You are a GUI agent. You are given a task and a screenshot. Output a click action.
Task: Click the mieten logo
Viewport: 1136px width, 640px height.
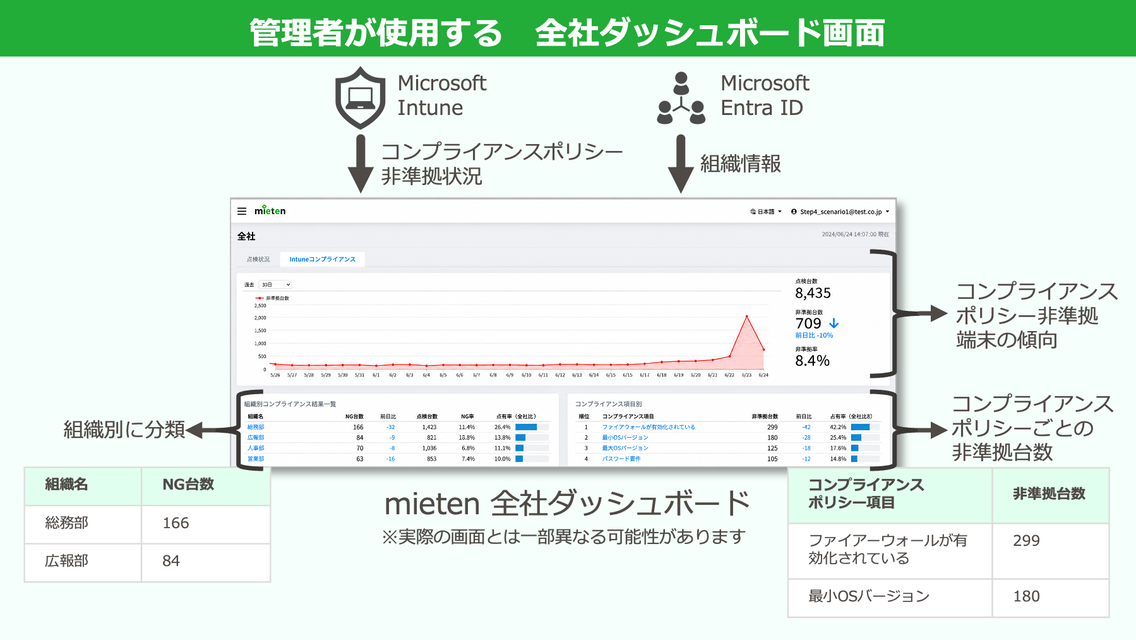pyautogui.click(x=270, y=211)
